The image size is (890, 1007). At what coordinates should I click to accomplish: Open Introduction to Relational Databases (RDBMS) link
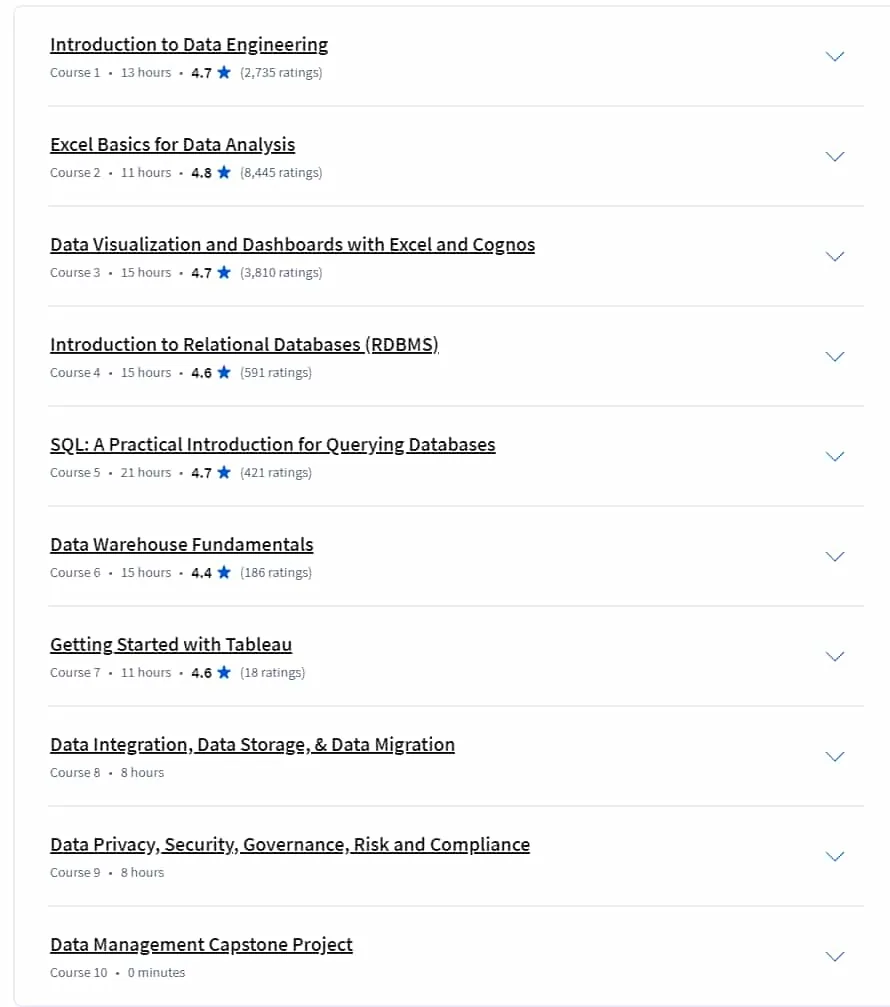click(244, 345)
